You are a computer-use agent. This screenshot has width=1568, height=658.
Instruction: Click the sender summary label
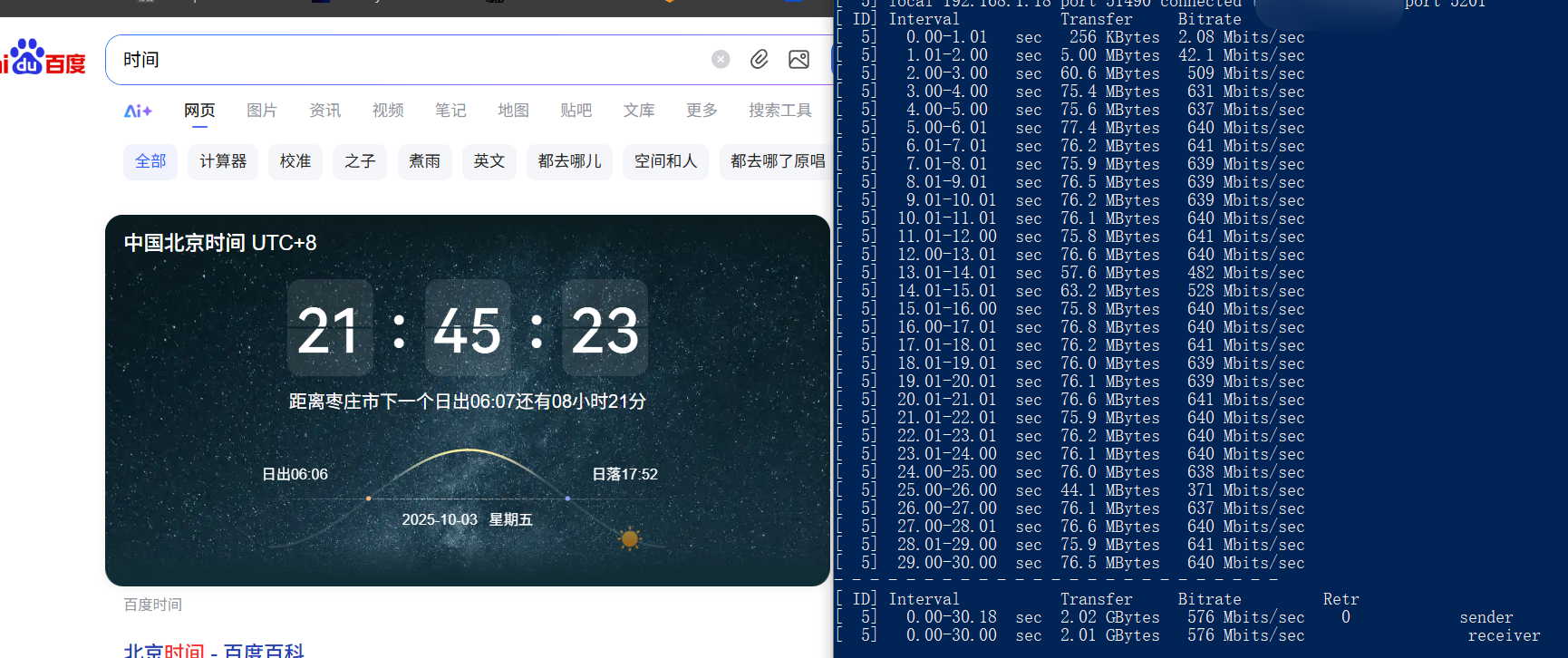[x=1486, y=617]
